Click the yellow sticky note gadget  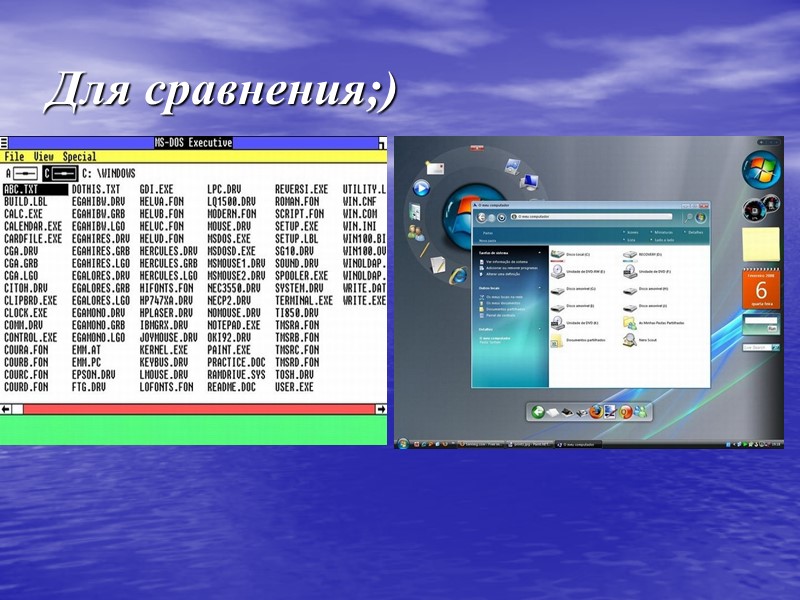[761, 245]
